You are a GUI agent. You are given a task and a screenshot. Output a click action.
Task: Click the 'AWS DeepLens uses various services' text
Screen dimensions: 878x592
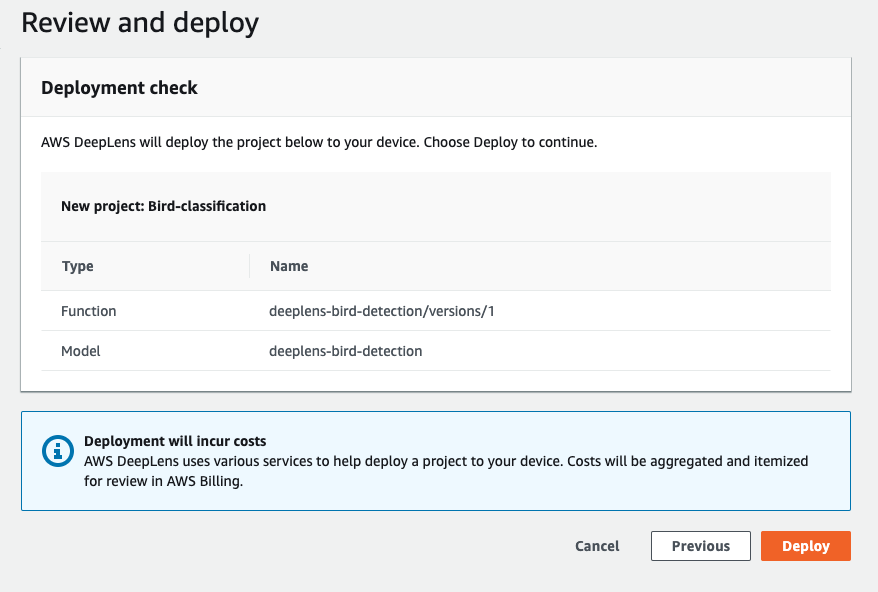pyautogui.click(x=200, y=461)
